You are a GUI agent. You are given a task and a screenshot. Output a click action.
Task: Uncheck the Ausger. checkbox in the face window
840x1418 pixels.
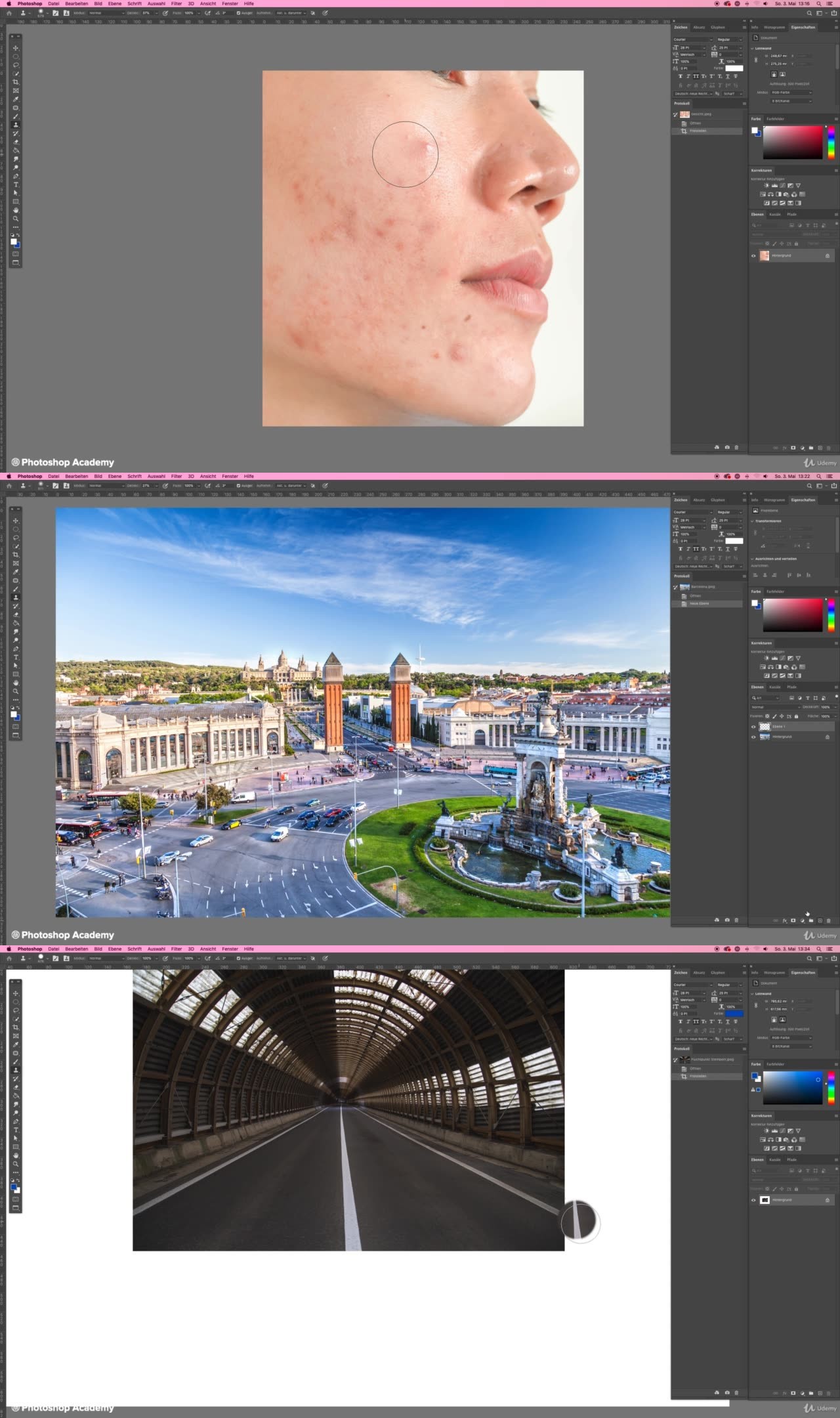tap(238, 13)
